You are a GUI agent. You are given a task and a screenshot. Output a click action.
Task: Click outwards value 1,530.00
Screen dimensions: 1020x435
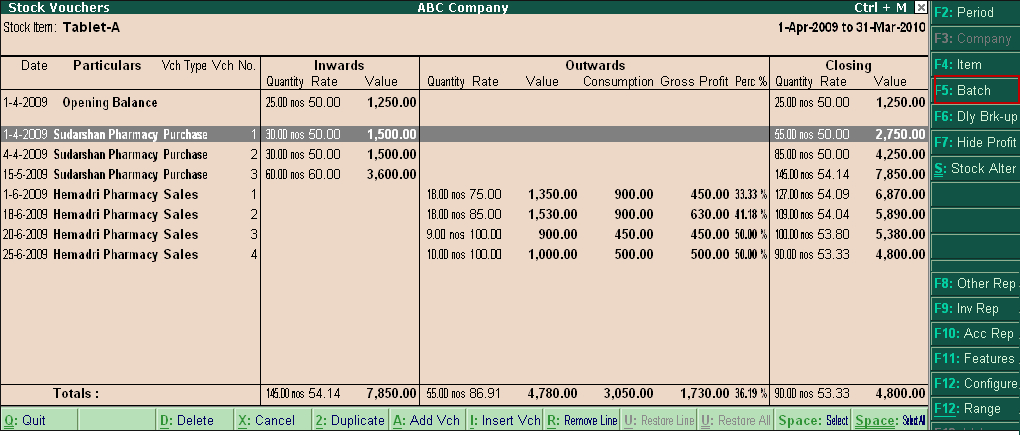click(552, 215)
